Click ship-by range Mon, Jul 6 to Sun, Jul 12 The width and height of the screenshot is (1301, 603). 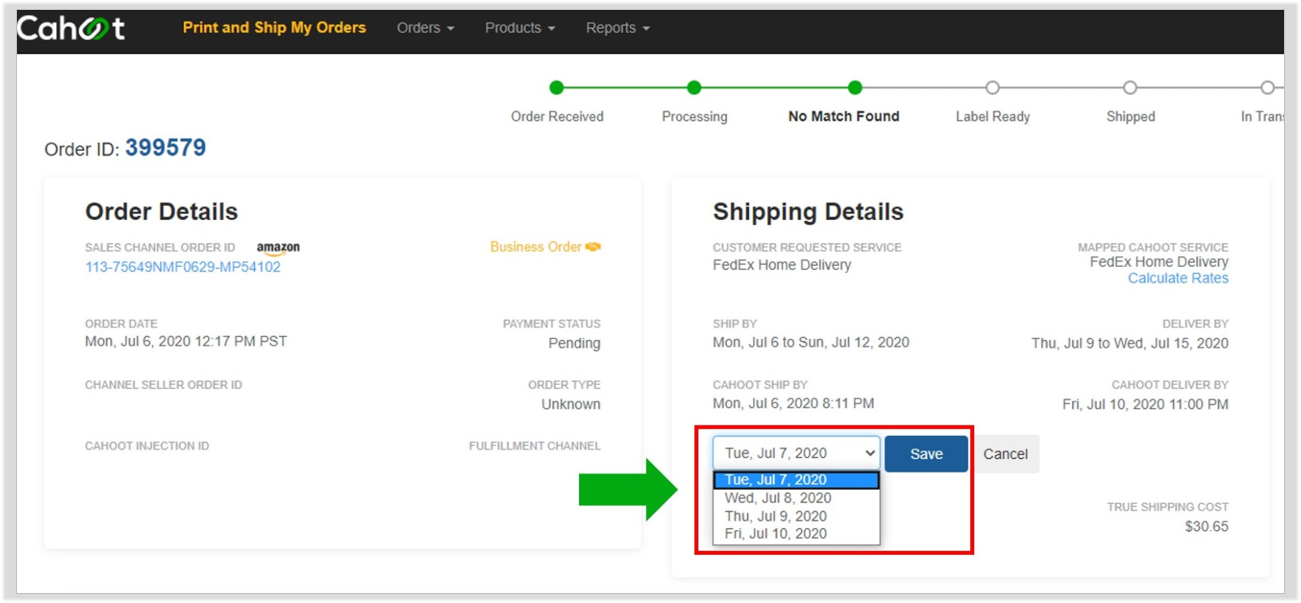click(811, 342)
